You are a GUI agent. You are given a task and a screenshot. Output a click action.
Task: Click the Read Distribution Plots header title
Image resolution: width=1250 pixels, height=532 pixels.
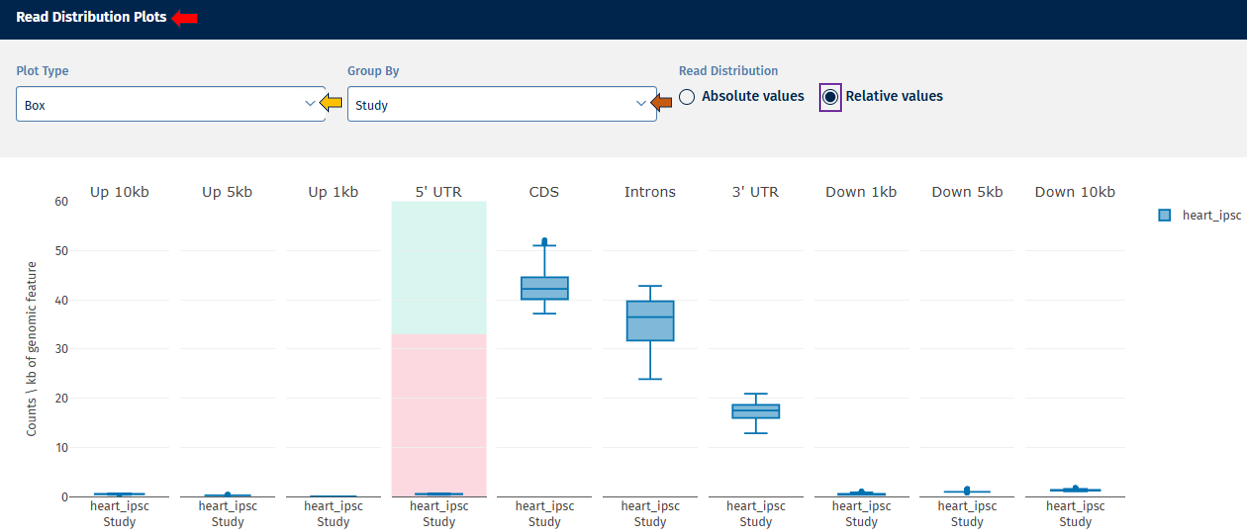point(91,18)
